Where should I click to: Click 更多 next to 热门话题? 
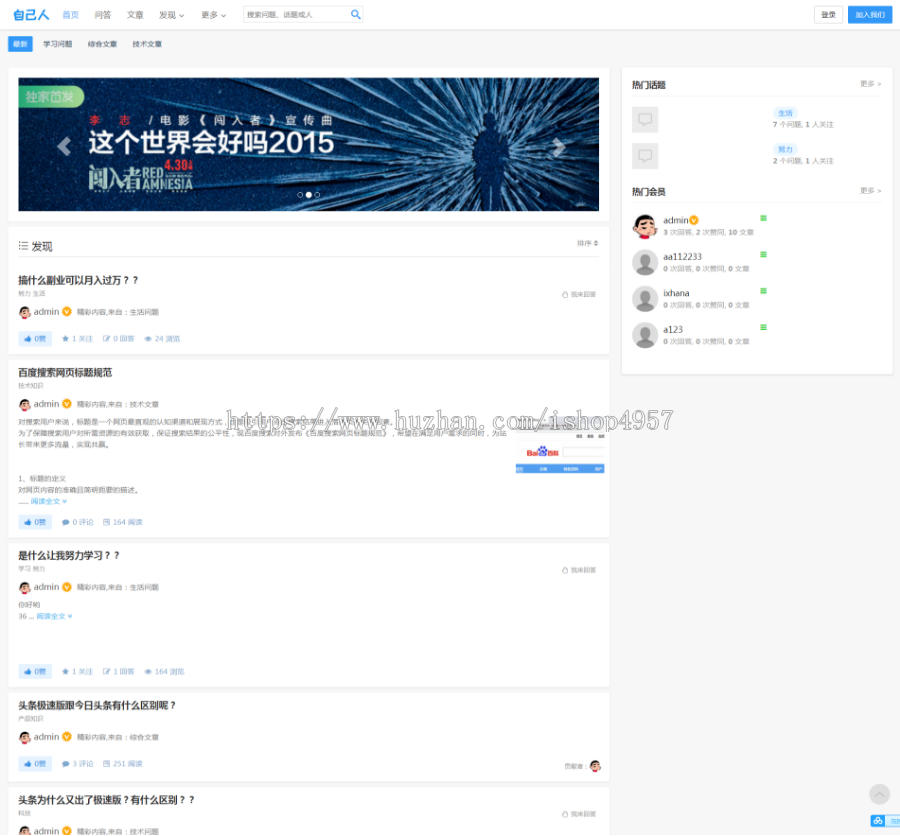(870, 84)
